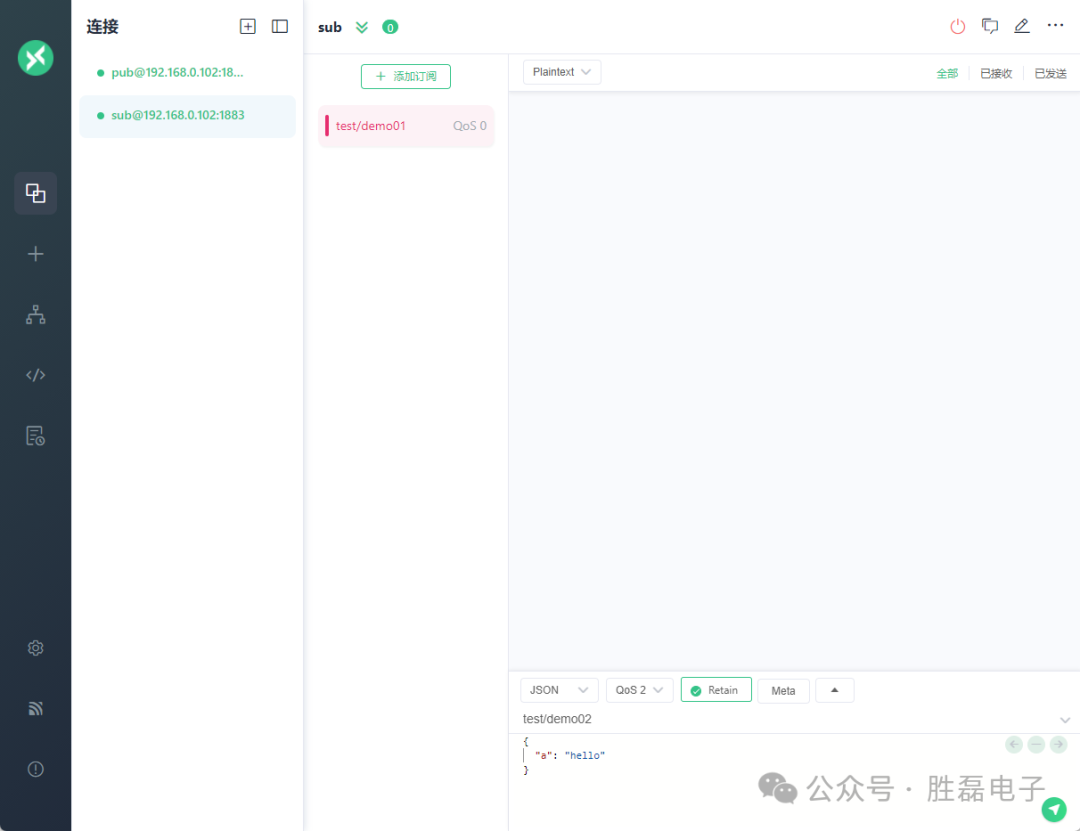Expand the topic history chevron at test/demo02
The width and height of the screenshot is (1080, 831).
coord(1065,719)
